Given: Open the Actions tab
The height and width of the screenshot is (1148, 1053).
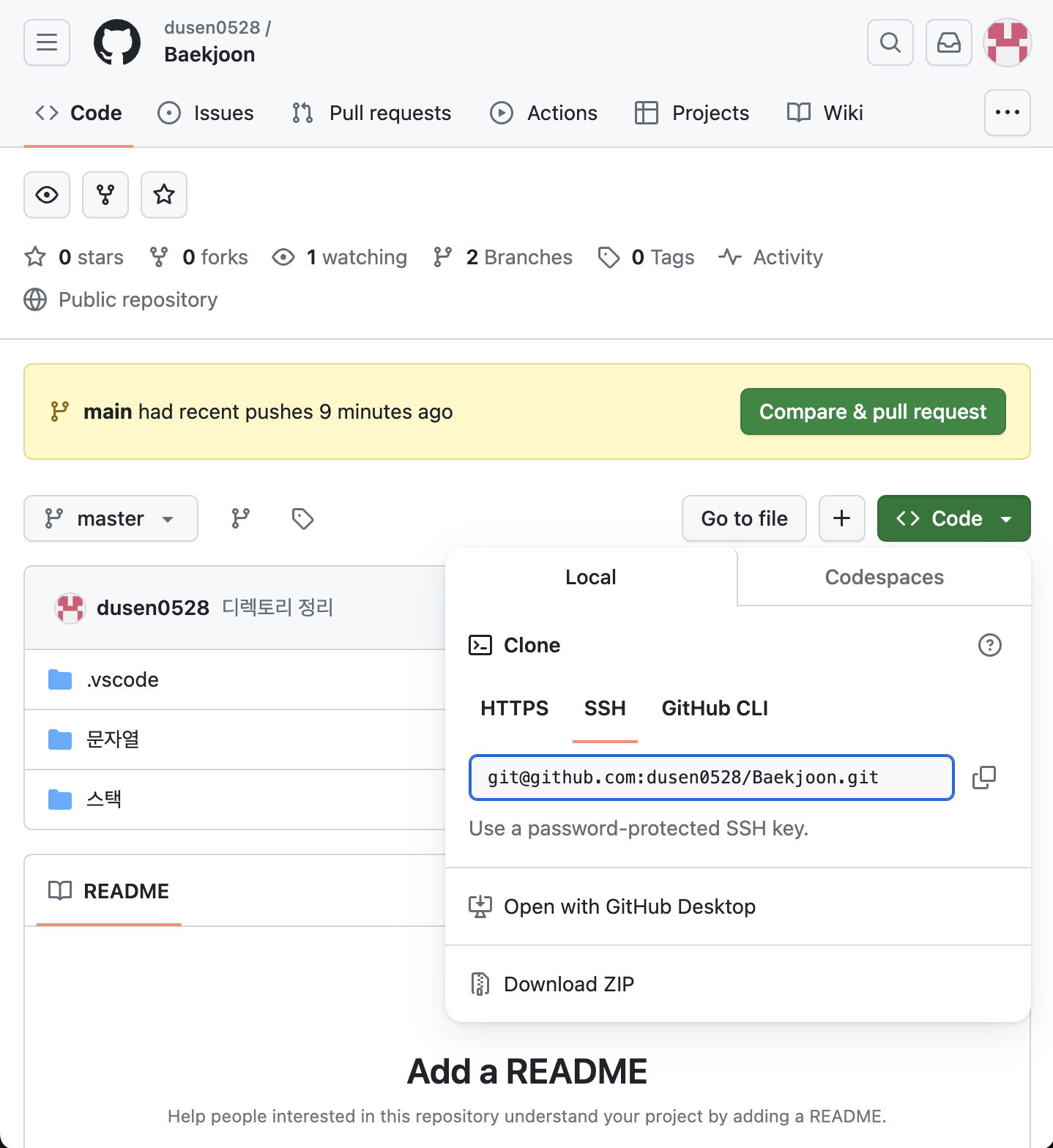Looking at the screenshot, I should coord(543,113).
